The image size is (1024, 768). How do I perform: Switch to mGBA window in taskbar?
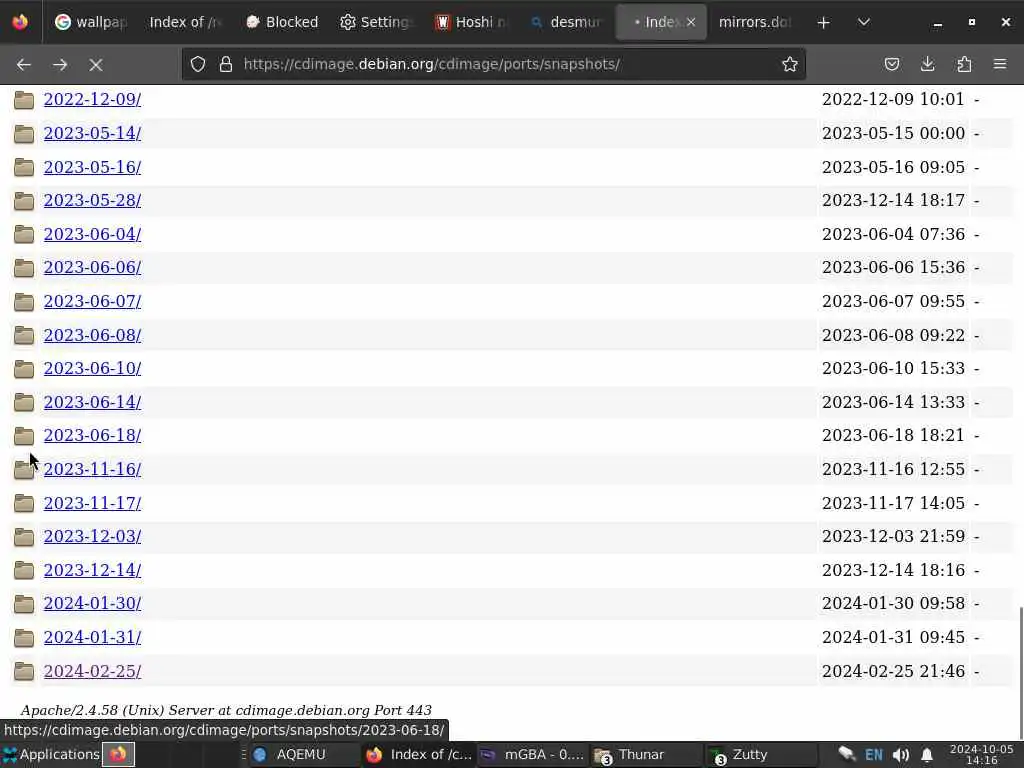pos(533,755)
